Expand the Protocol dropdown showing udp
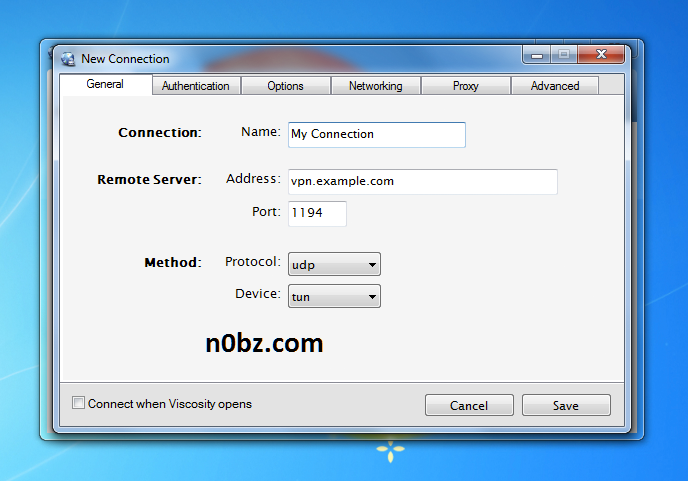Viewport: 688px width, 481px height. click(x=334, y=264)
